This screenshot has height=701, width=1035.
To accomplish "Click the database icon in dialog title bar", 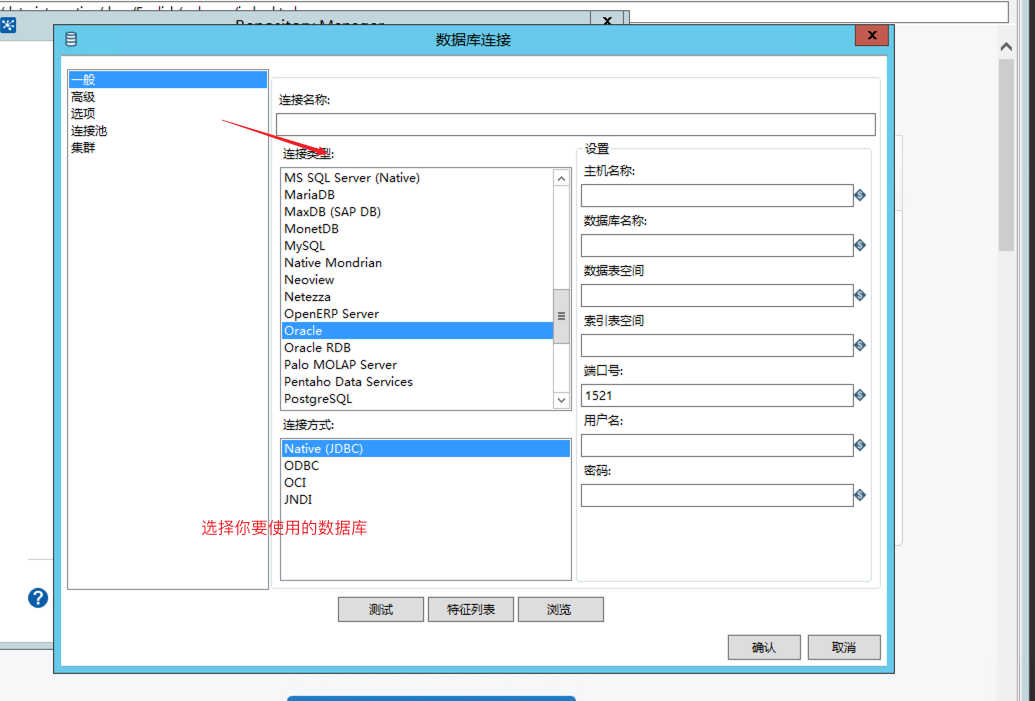I will [x=71, y=40].
